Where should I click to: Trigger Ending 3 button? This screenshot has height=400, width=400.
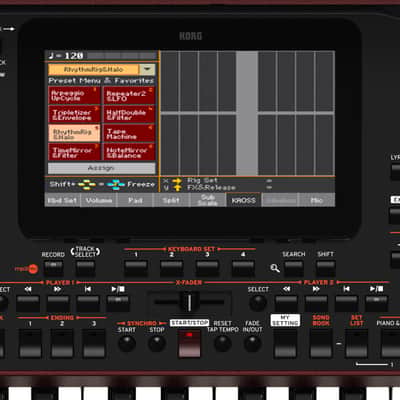(x=94, y=343)
